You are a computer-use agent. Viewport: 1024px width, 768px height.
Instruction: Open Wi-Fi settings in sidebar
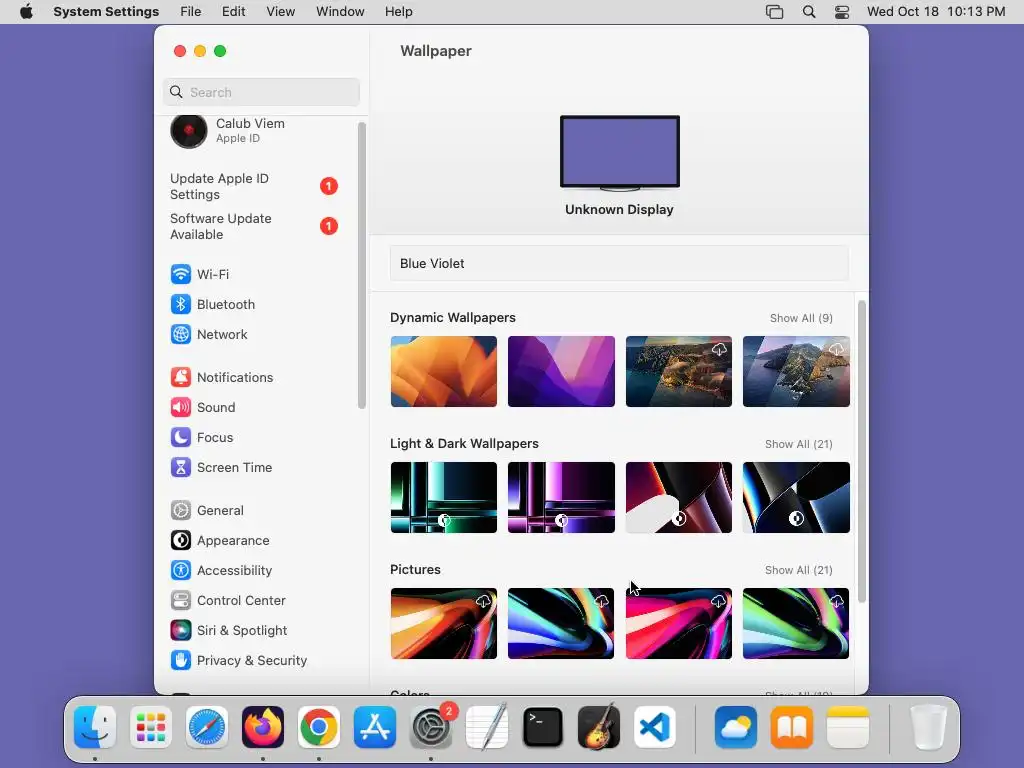point(200,274)
